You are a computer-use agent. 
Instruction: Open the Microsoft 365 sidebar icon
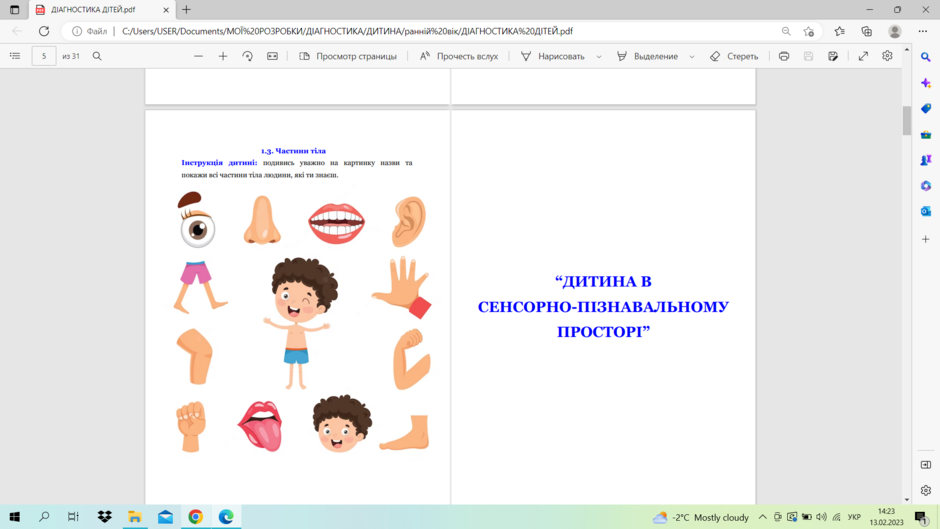[926, 186]
